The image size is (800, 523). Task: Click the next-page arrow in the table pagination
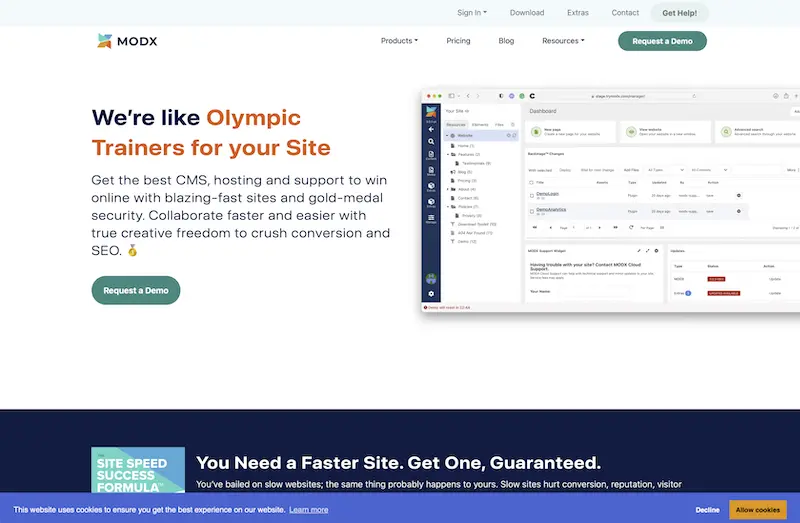(599, 227)
